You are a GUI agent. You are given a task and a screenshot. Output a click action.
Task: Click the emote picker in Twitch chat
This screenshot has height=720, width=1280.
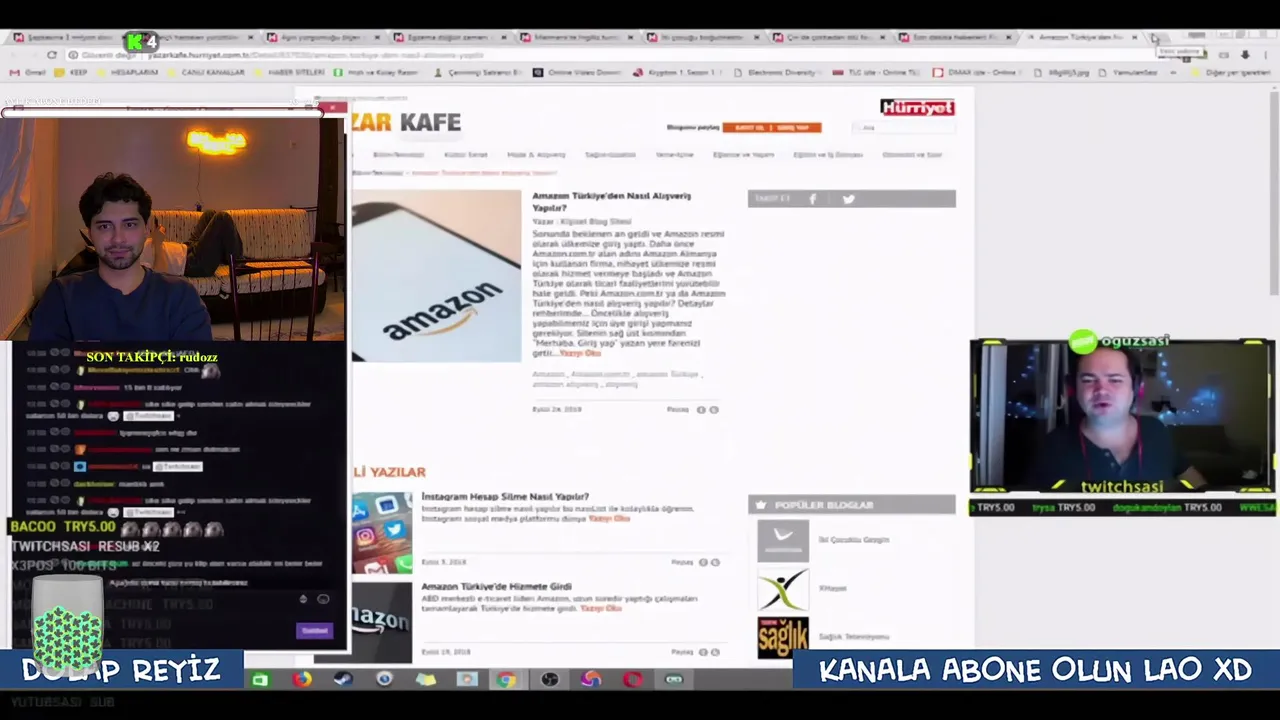click(x=323, y=599)
